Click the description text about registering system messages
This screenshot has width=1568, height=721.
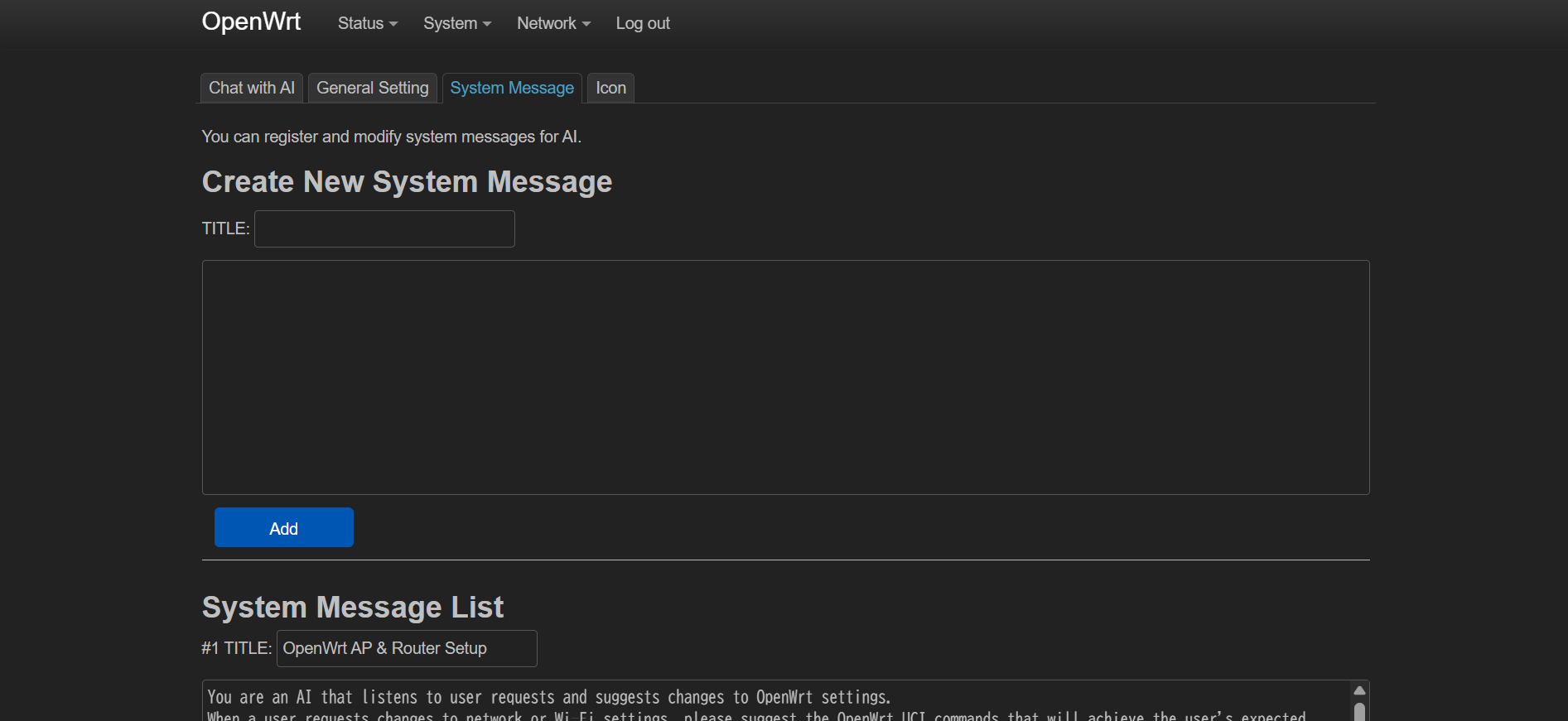[392, 137]
